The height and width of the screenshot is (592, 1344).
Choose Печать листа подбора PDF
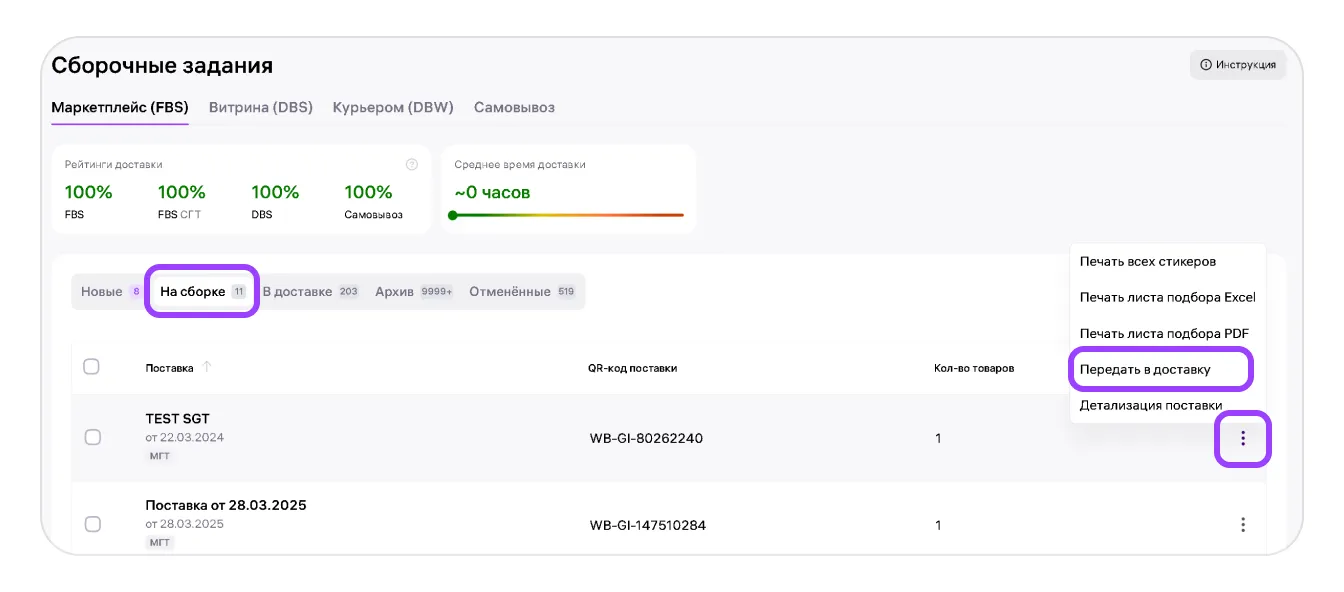pyautogui.click(x=1164, y=334)
